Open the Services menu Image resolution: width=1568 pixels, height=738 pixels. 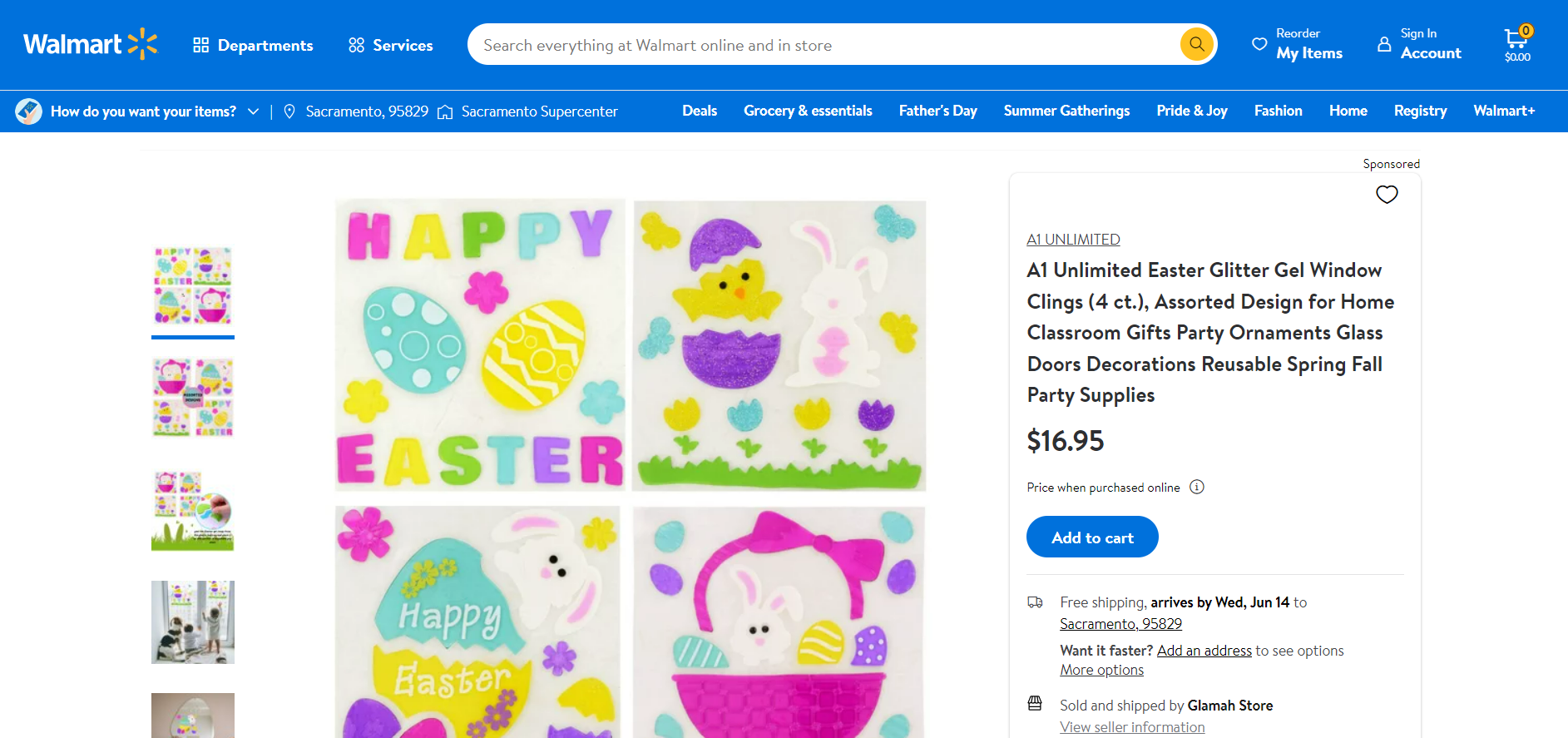pos(390,45)
